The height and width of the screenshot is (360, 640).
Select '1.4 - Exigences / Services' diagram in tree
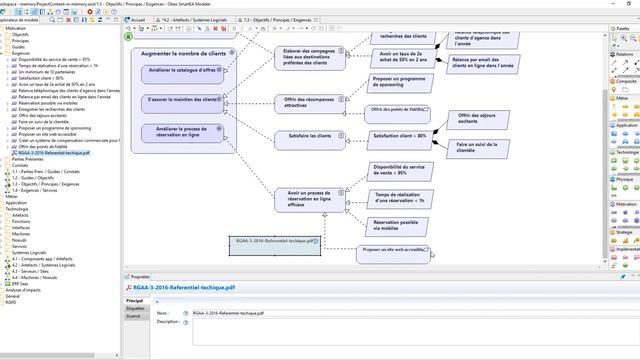click(x=35, y=190)
